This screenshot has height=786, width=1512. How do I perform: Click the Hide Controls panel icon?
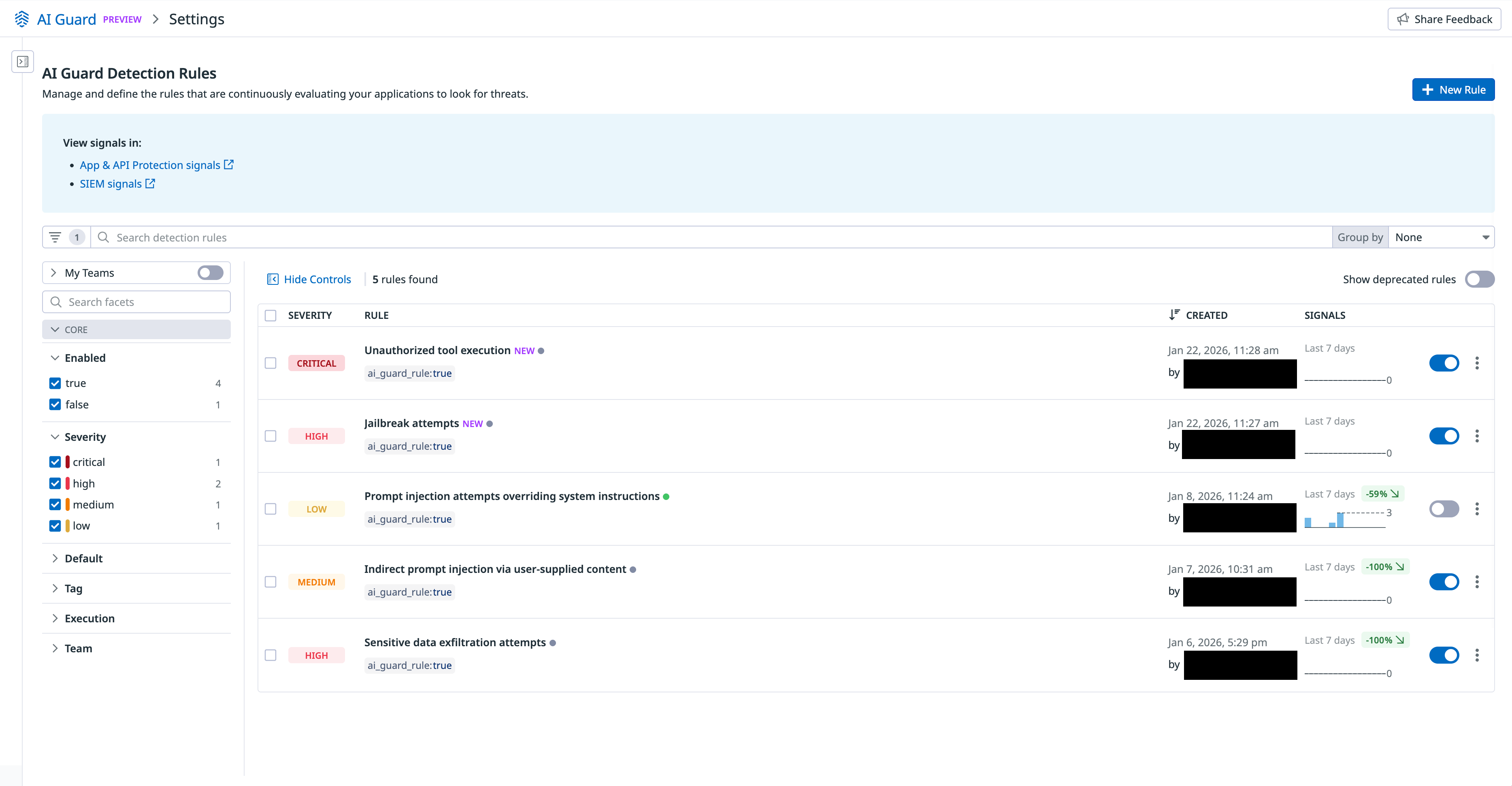coord(273,279)
